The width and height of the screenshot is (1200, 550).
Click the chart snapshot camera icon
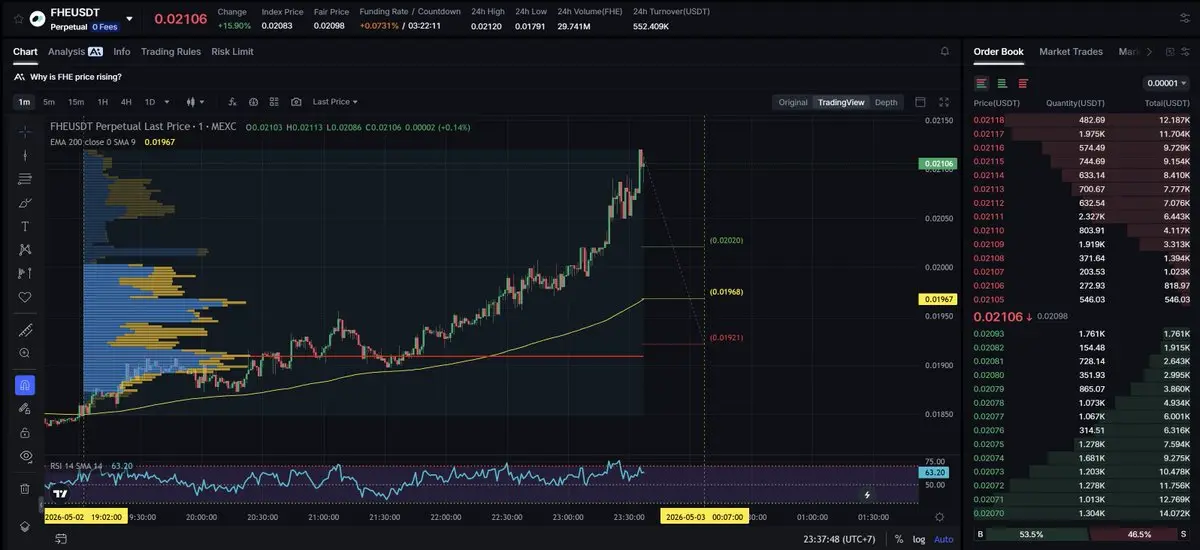click(296, 102)
